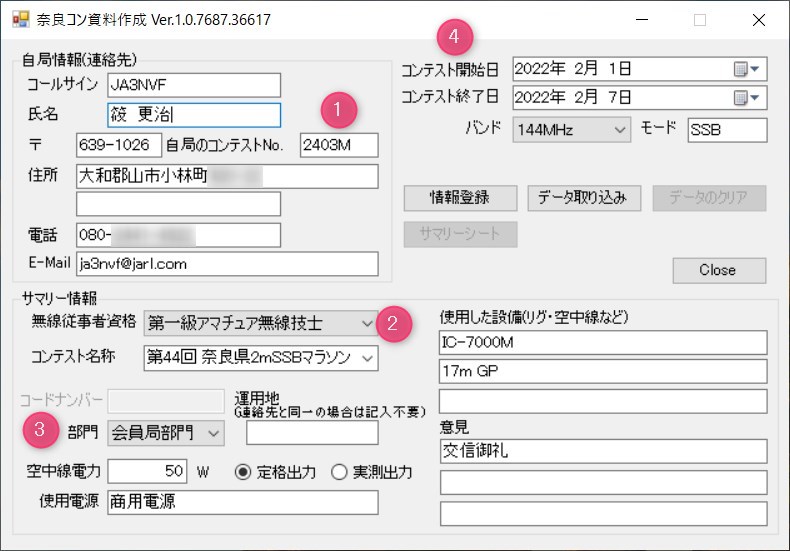Click the IC-7000M equipment field
This screenshot has width=790, height=551.
[602, 342]
